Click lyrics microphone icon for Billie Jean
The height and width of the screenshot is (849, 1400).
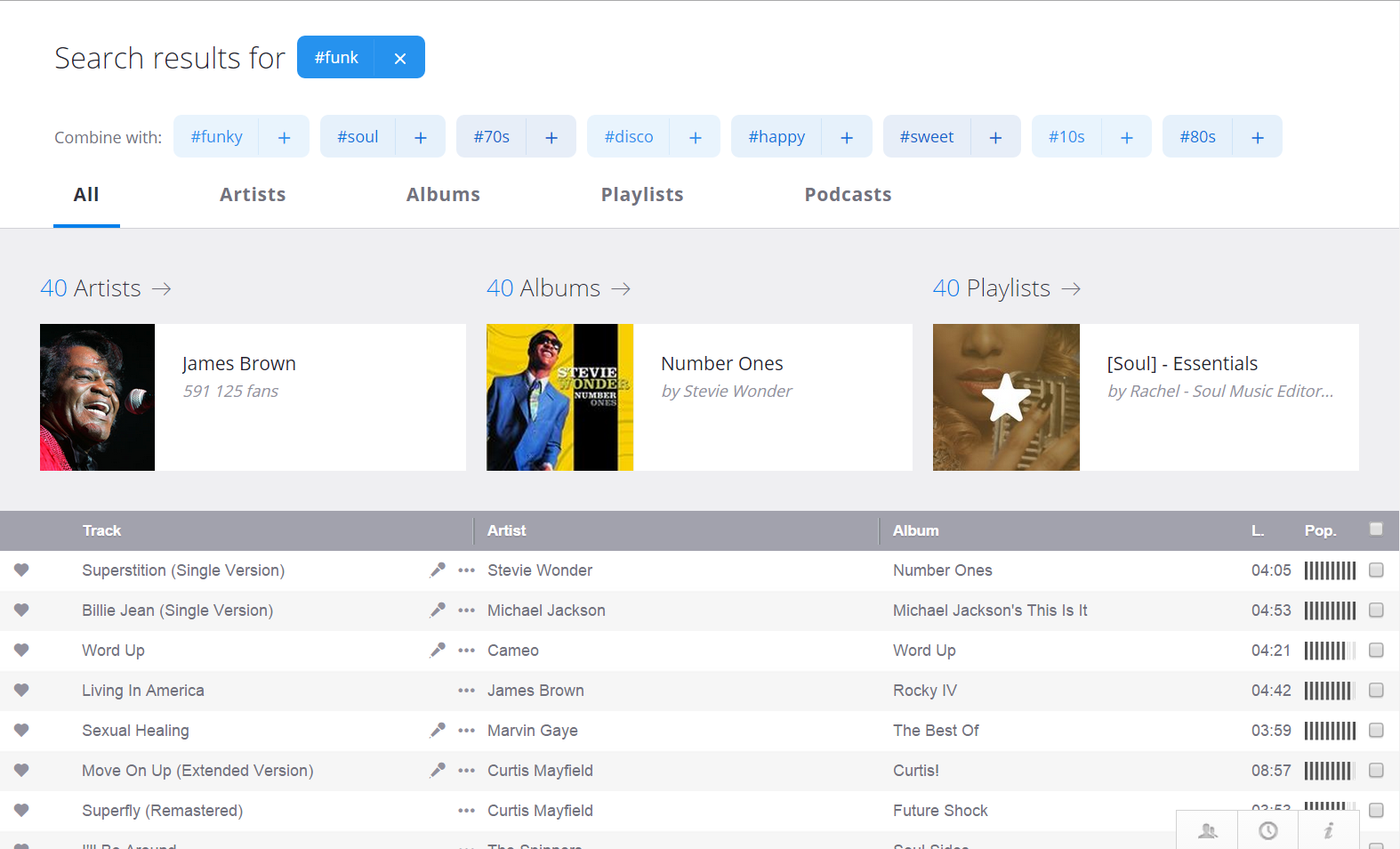click(437, 610)
